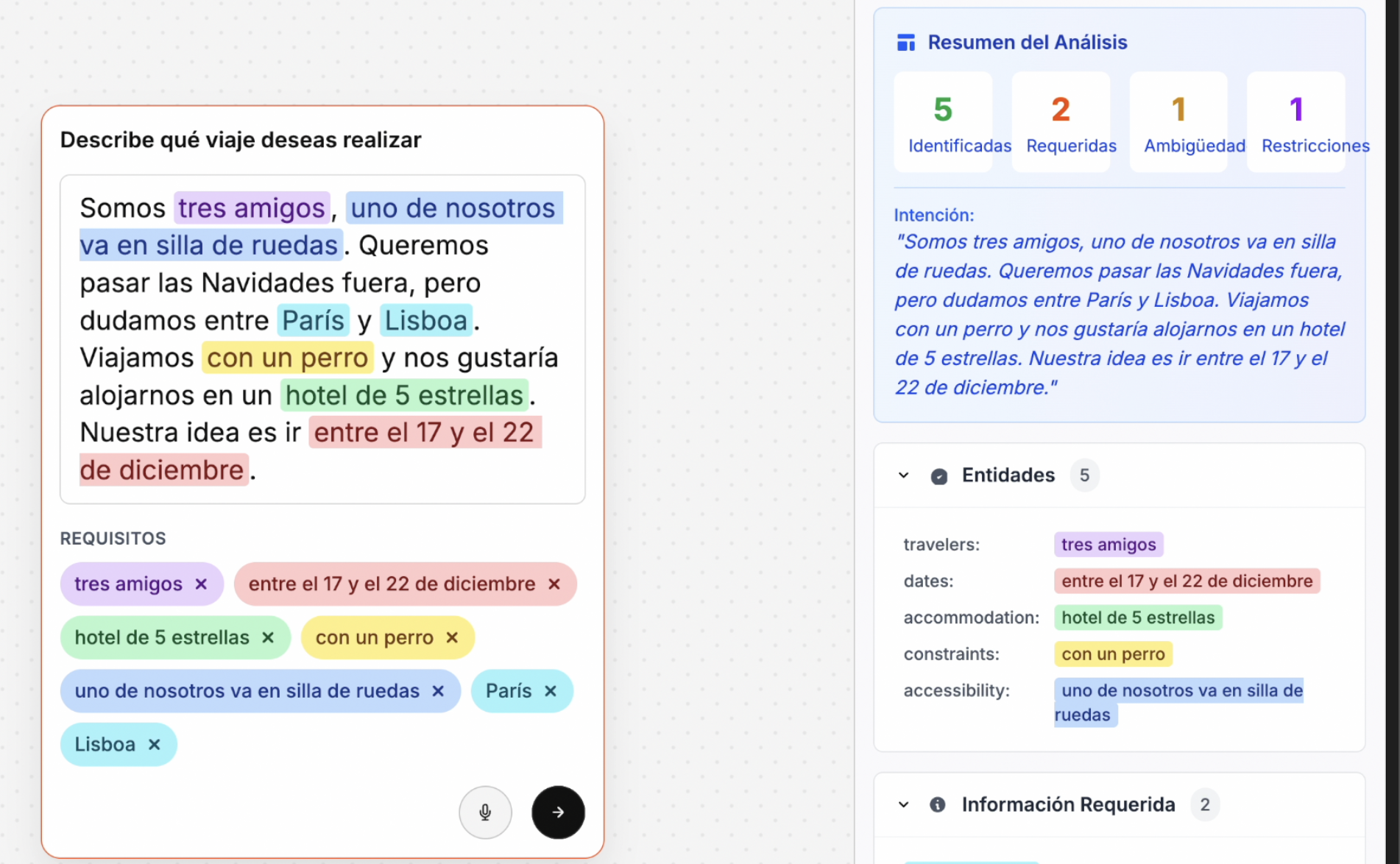The width and height of the screenshot is (1400, 864).
Task: Activate the microphone voice input icon
Action: point(485,812)
